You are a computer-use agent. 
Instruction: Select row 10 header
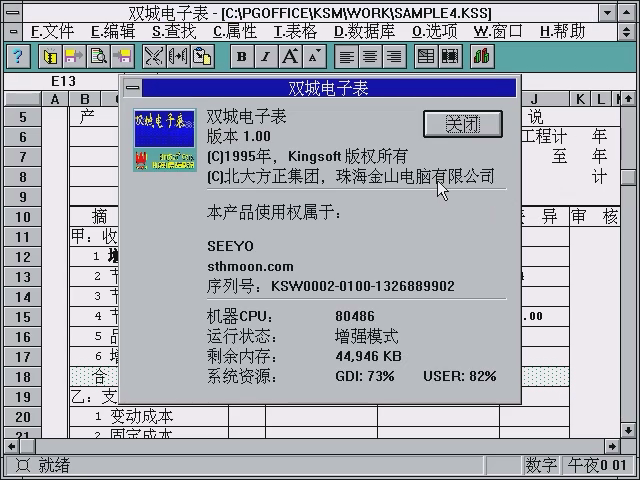click(x=23, y=217)
